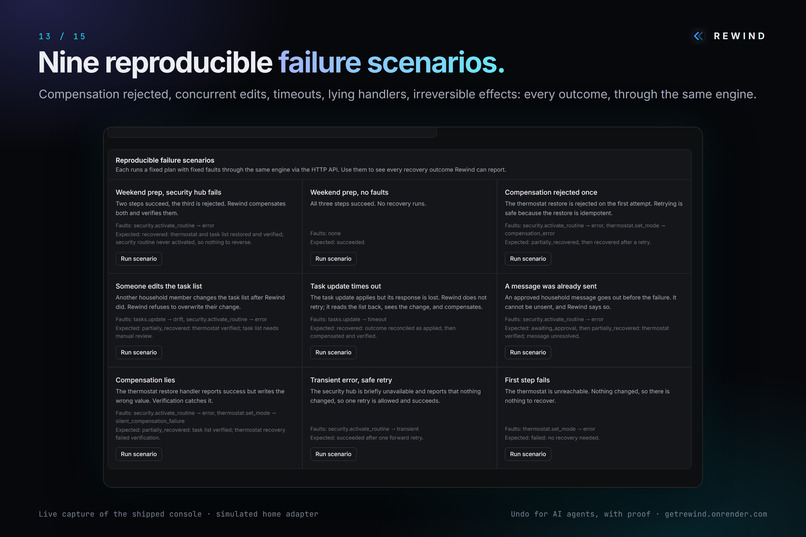Select the Compensation lies card title

tap(145, 380)
